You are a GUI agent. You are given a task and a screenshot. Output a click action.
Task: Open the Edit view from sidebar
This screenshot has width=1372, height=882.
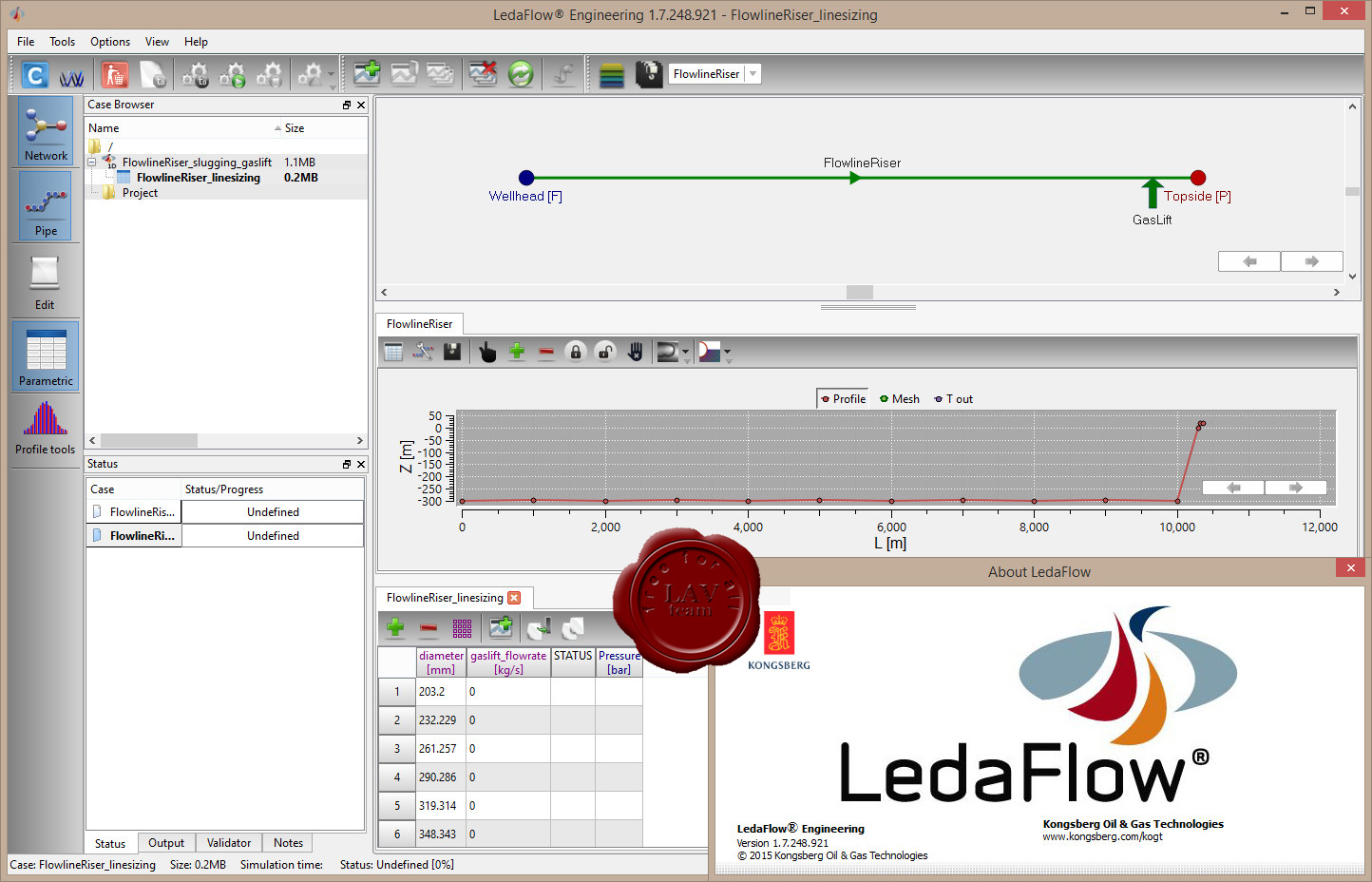pos(45,282)
